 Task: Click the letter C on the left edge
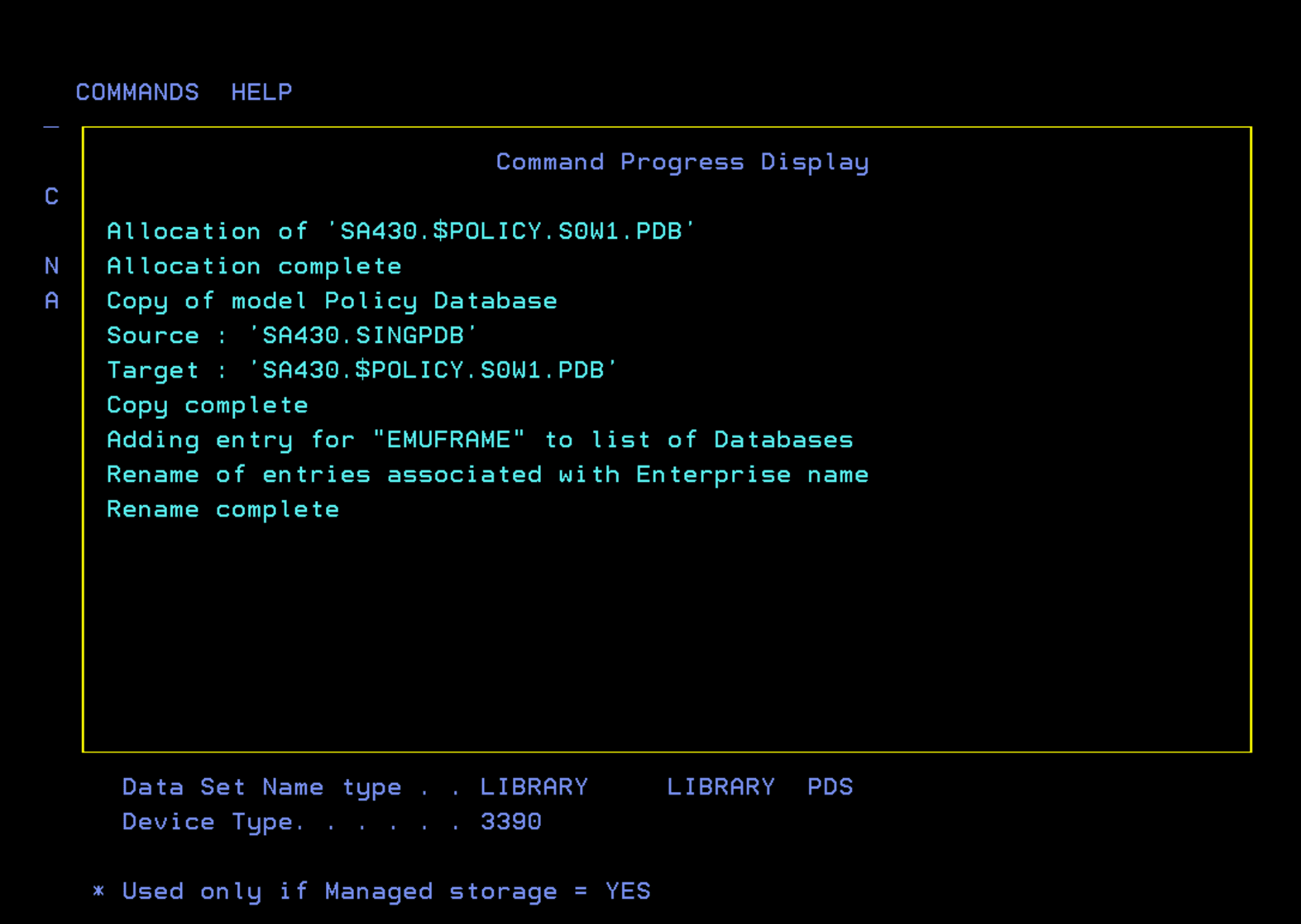pos(51,197)
